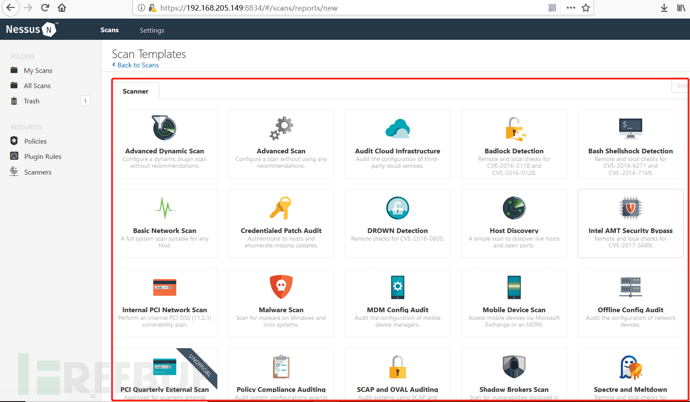Open the browser page actions menu (three dots)
690x402 pixels.
[571, 7]
